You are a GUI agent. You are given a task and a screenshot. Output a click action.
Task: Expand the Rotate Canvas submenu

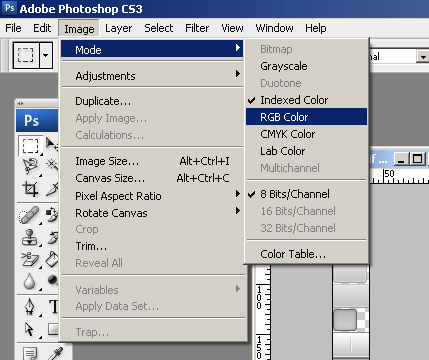(x=152, y=213)
